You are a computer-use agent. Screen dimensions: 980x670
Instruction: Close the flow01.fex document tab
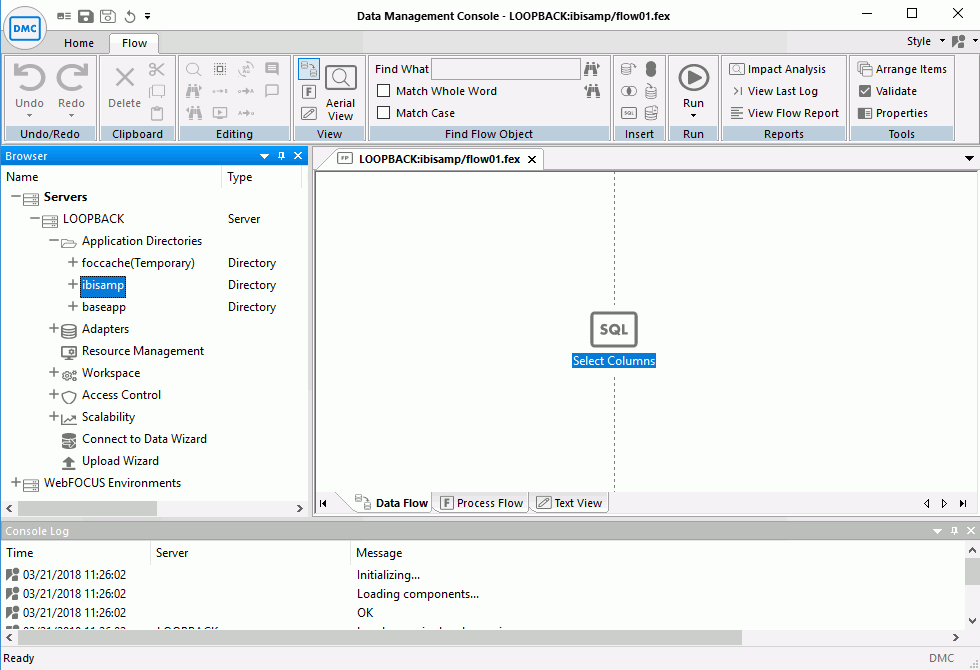point(532,159)
